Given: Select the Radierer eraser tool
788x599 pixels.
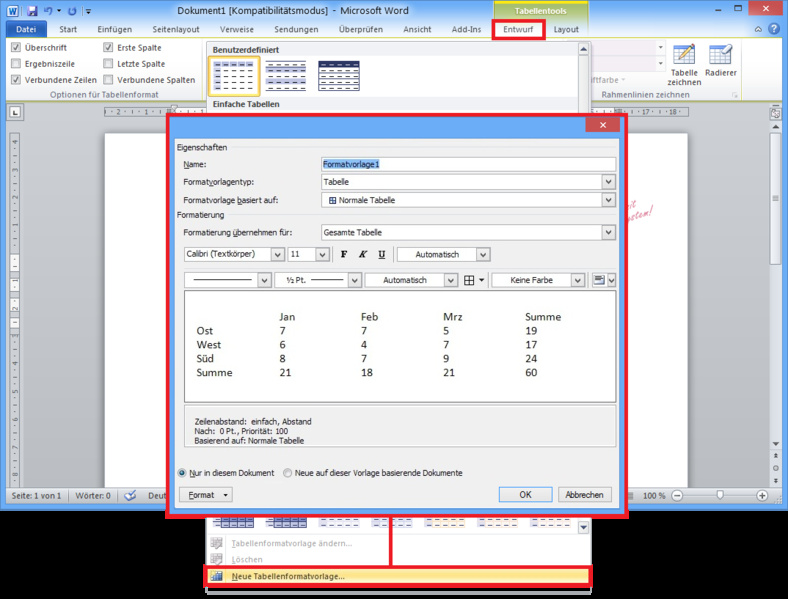Looking at the screenshot, I should click(x=720, y=65).
